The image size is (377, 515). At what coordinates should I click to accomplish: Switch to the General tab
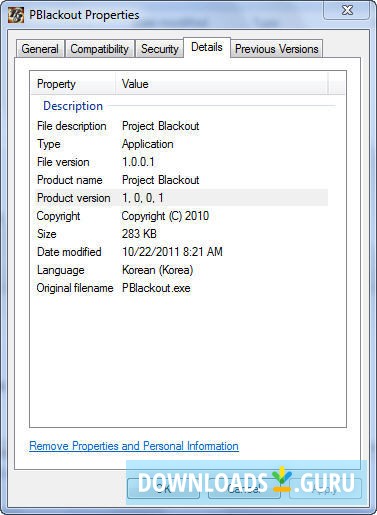tap(40, 49)
